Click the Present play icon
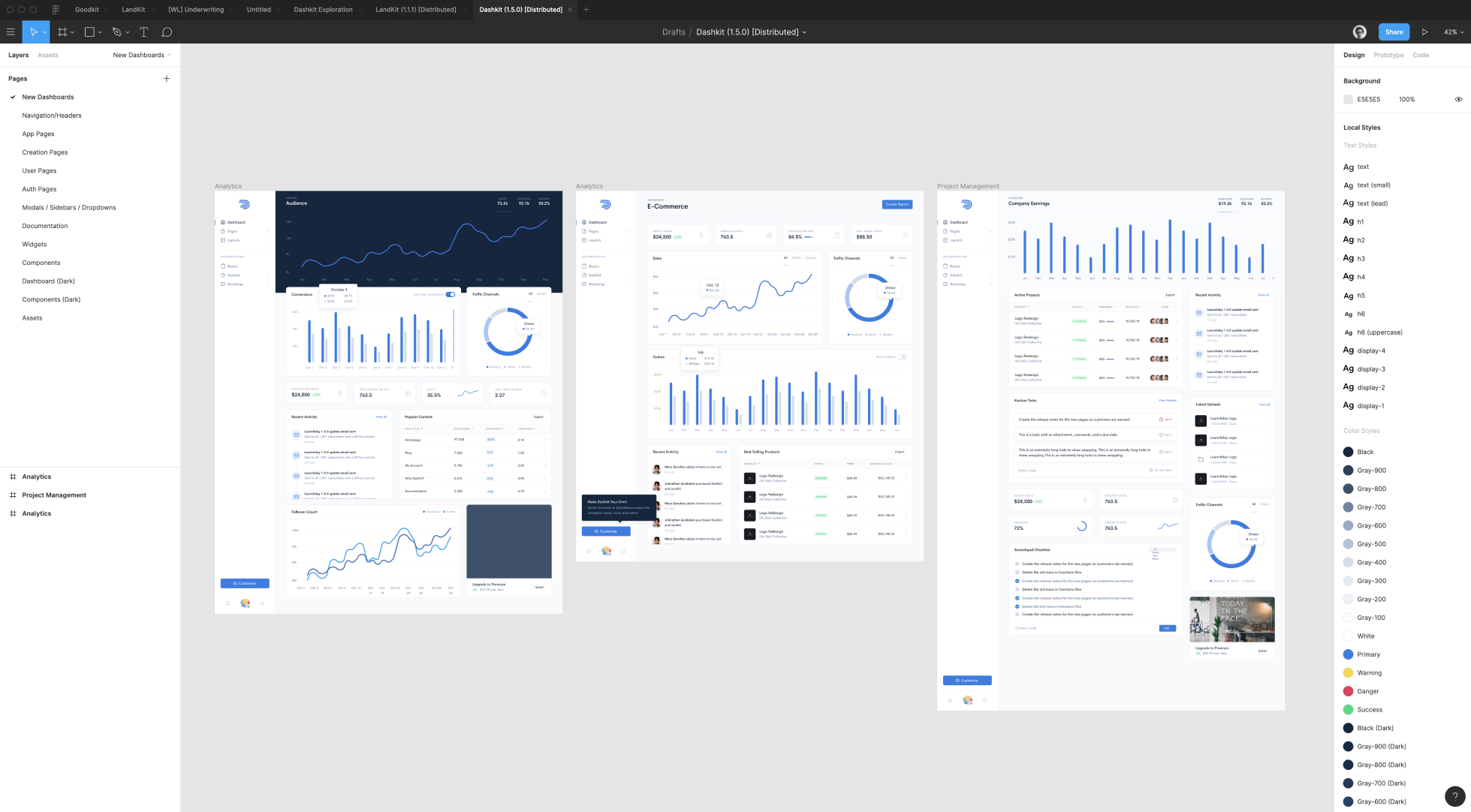Screen dimensions: 1471x812 (x=1424, y=32)
